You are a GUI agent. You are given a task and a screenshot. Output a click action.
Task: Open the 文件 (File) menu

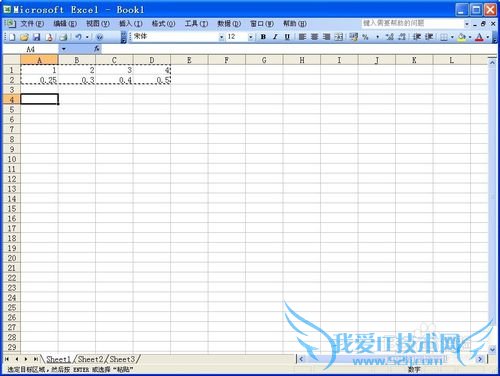pyautogui.click(x=32, y=24)
